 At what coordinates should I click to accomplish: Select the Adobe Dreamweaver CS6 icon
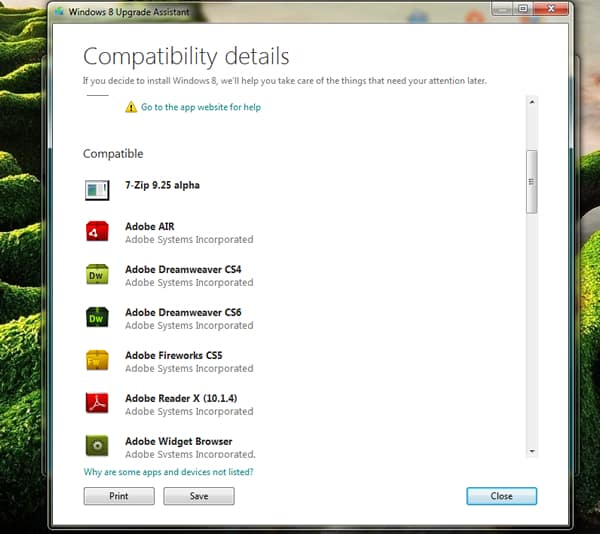point(97,318)
